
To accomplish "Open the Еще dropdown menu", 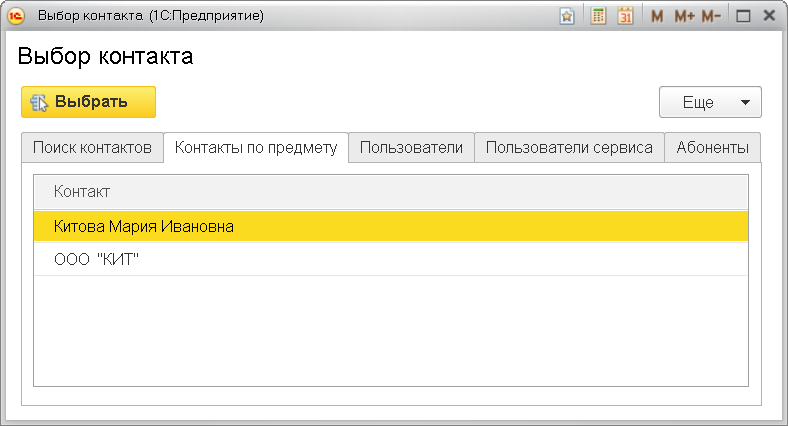I will pyautogui.click(x=710, y=102).
